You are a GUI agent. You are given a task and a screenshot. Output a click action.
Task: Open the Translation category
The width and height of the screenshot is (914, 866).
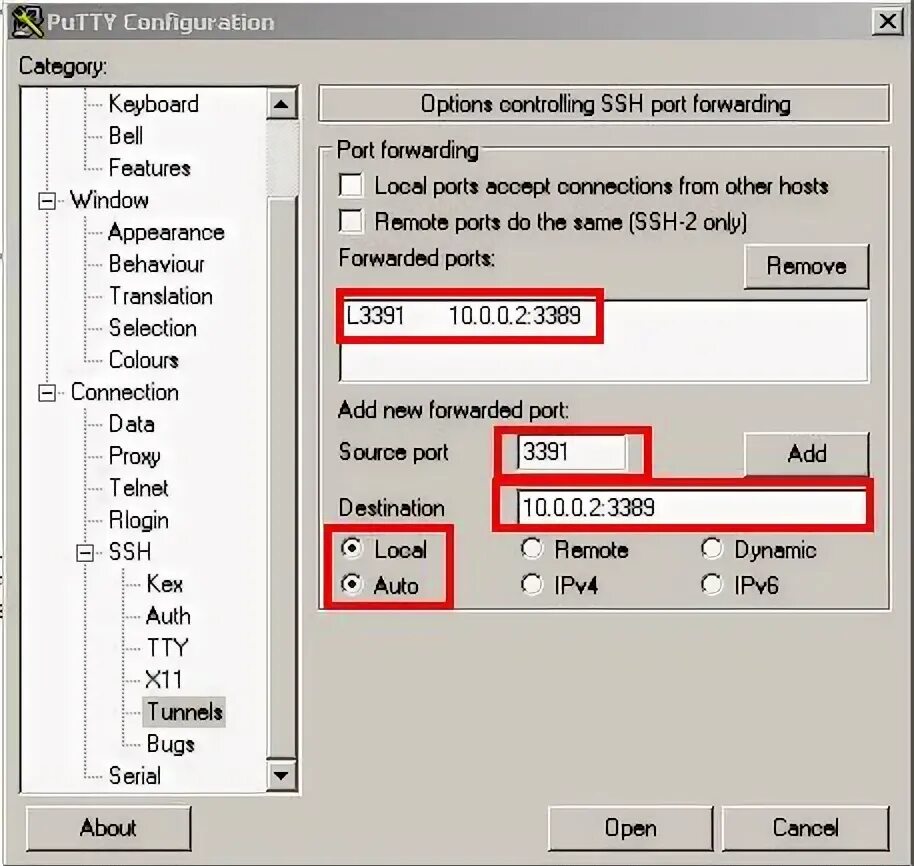(161, 296)
